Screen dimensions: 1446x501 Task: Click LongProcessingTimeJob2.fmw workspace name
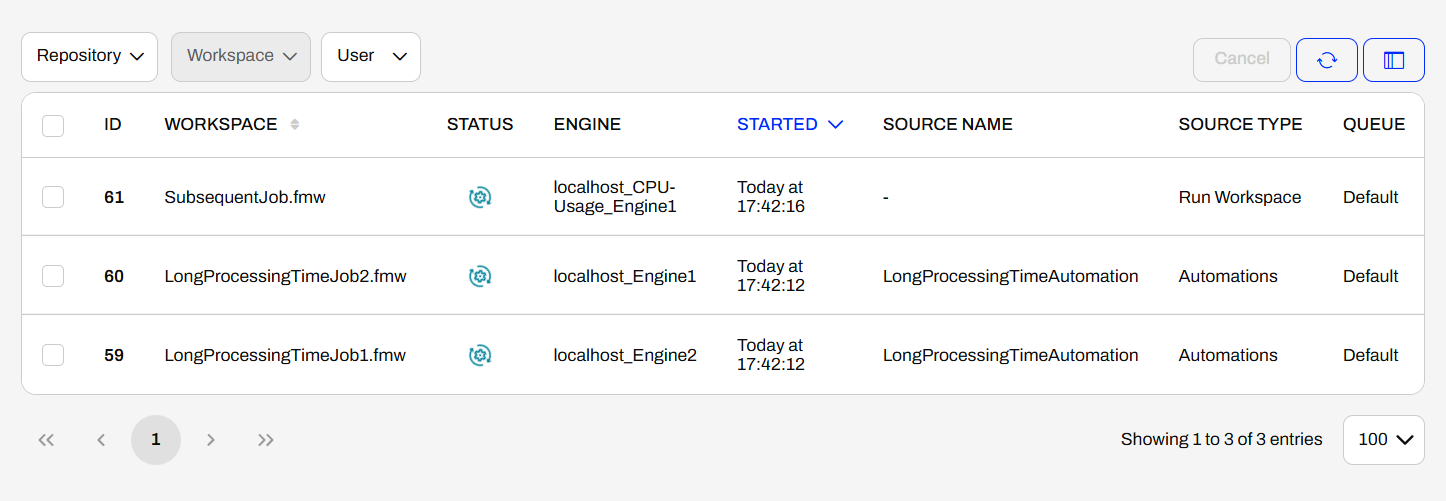[285, 277]
